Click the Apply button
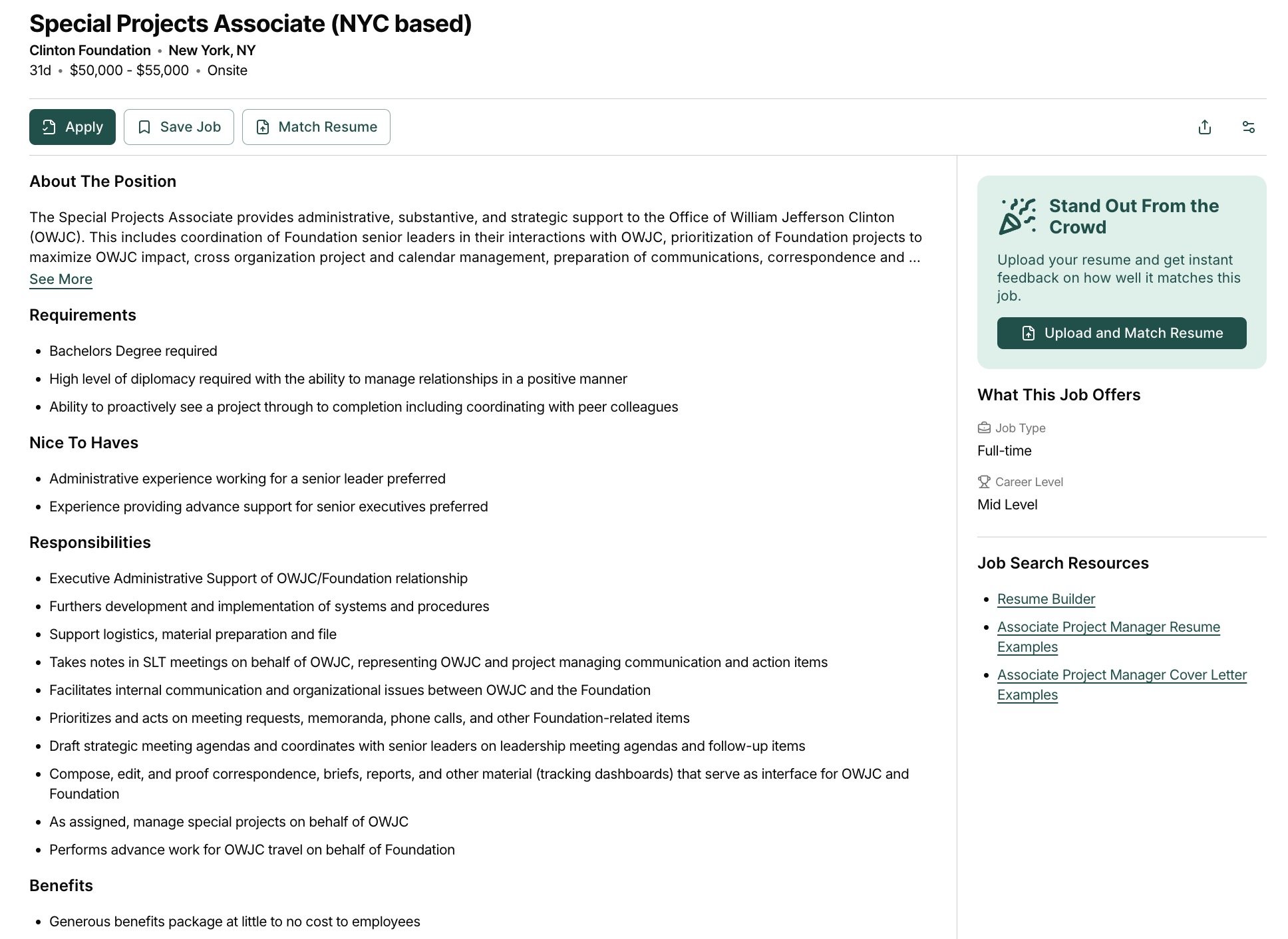Viewport: 1288px width, 939px height. [x=73, y=127]
